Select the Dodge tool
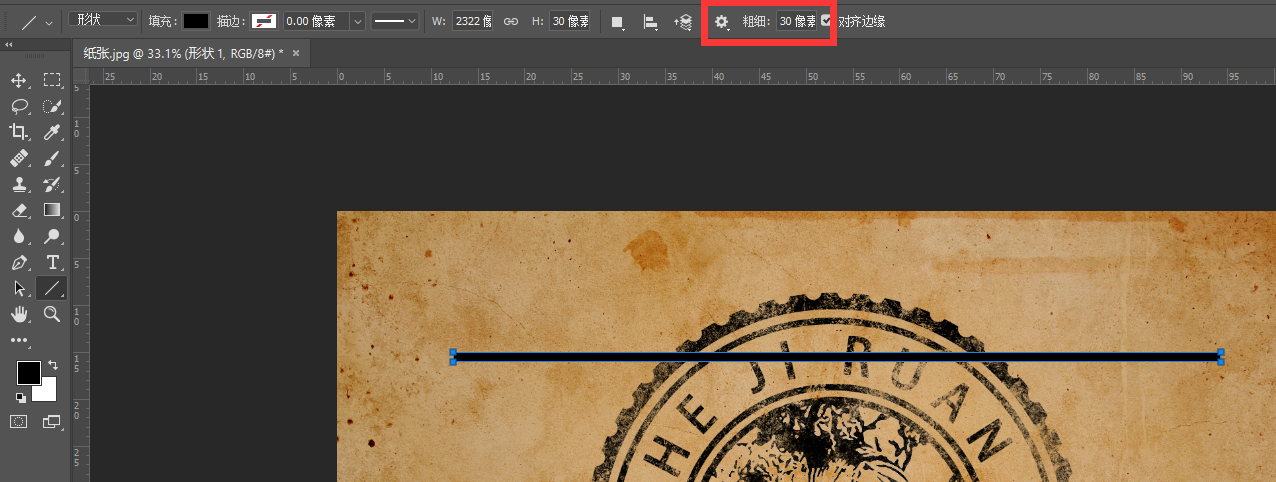 click(x=52, y=236)
